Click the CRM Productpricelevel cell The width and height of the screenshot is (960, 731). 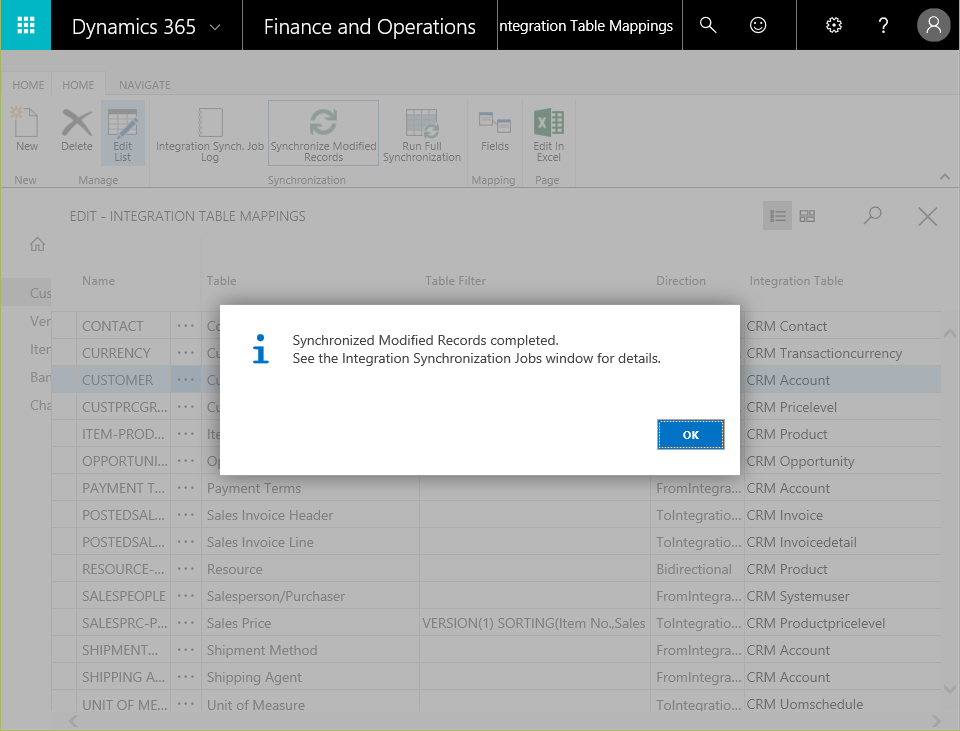pos(842,623)
